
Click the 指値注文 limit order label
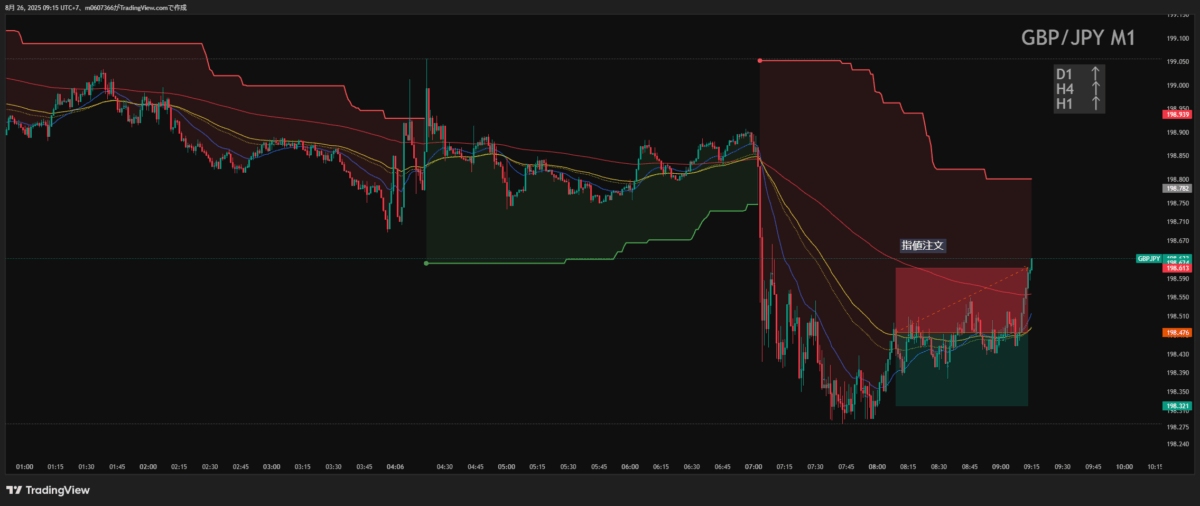(x=922, y=245)
